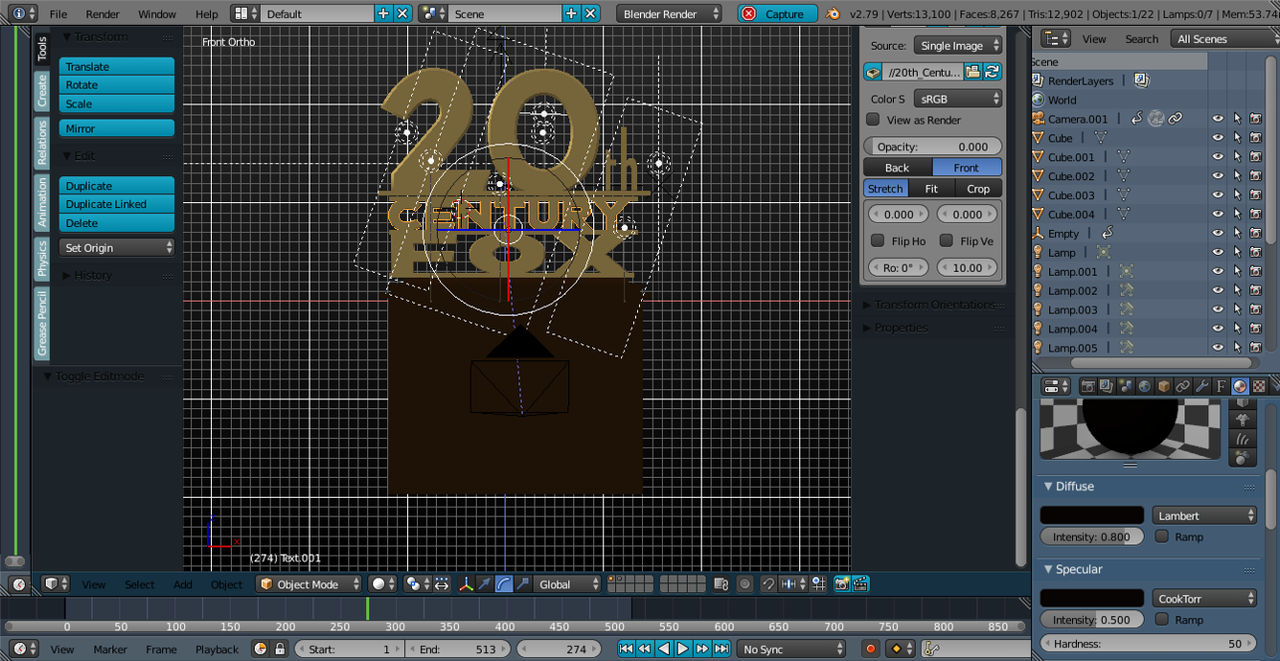The height and width of the screenshot is (661, 1280).
Task: Toggle Lamp.003 selectability cursor icon
Action: [1237, 310]
